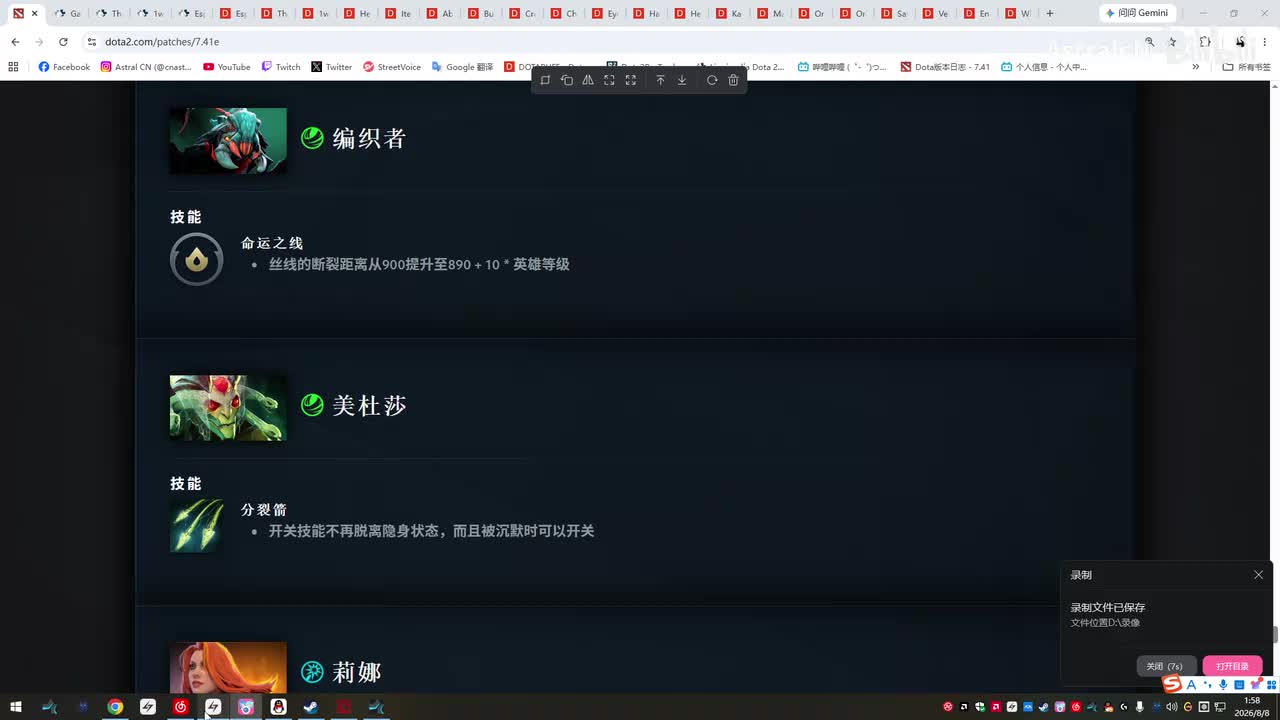The height and width of the screenshot is (720, 1280).
Task: Click the Medusa hero portrait thumbnail
Action: [x=228, y=408]
